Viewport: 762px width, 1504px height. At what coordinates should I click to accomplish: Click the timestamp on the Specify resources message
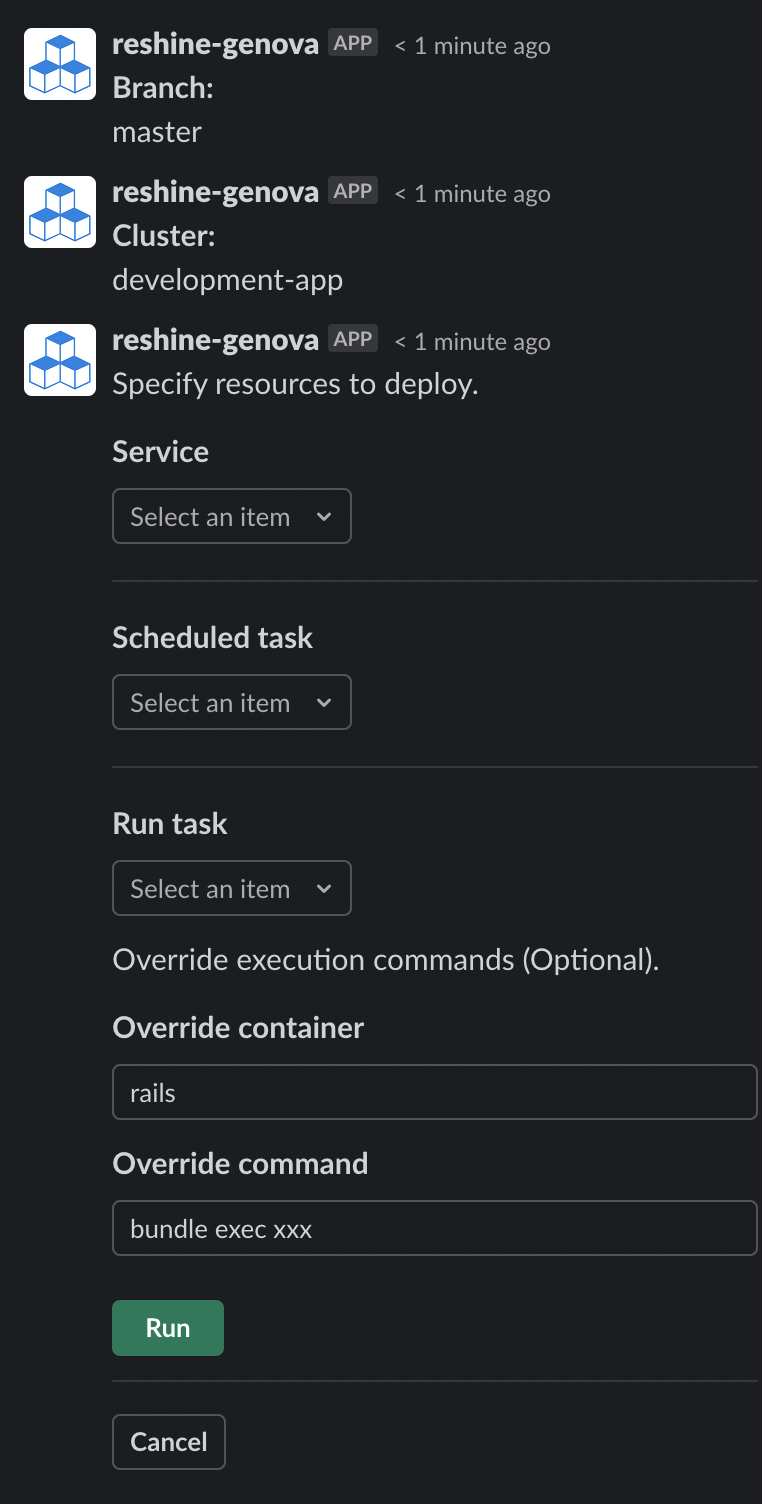coord(471,341)
